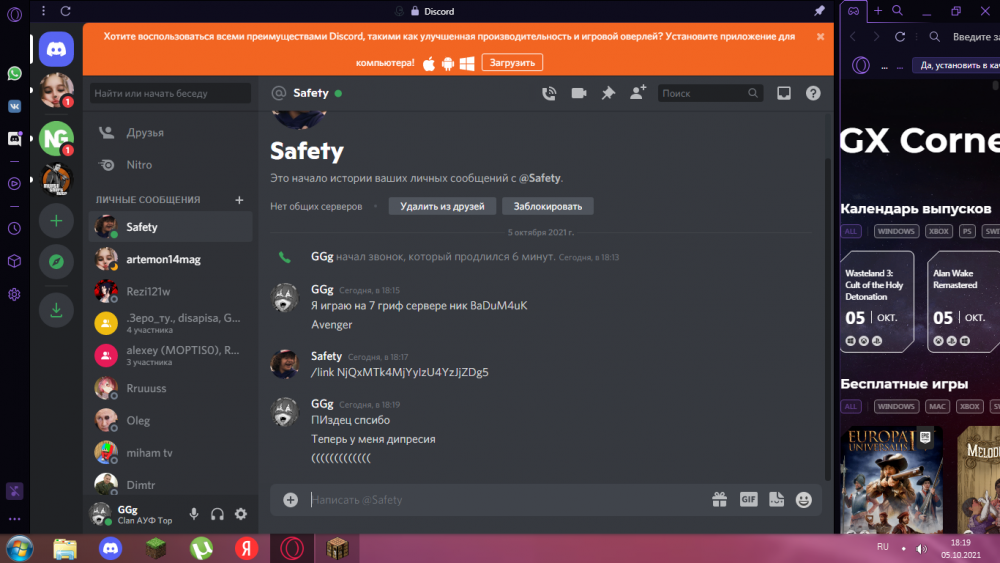
Task: Open File Explorer from taskbar
Action: pyautogui.click(x=64, y=548)
